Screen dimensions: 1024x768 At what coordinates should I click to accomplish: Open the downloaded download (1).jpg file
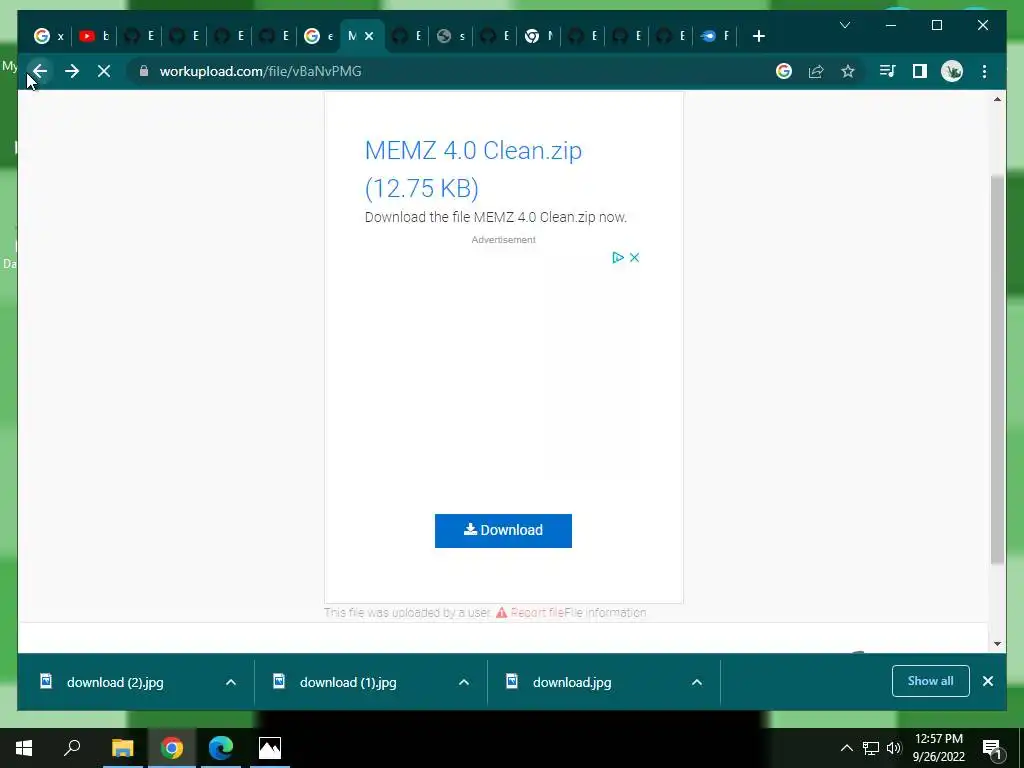348,682
